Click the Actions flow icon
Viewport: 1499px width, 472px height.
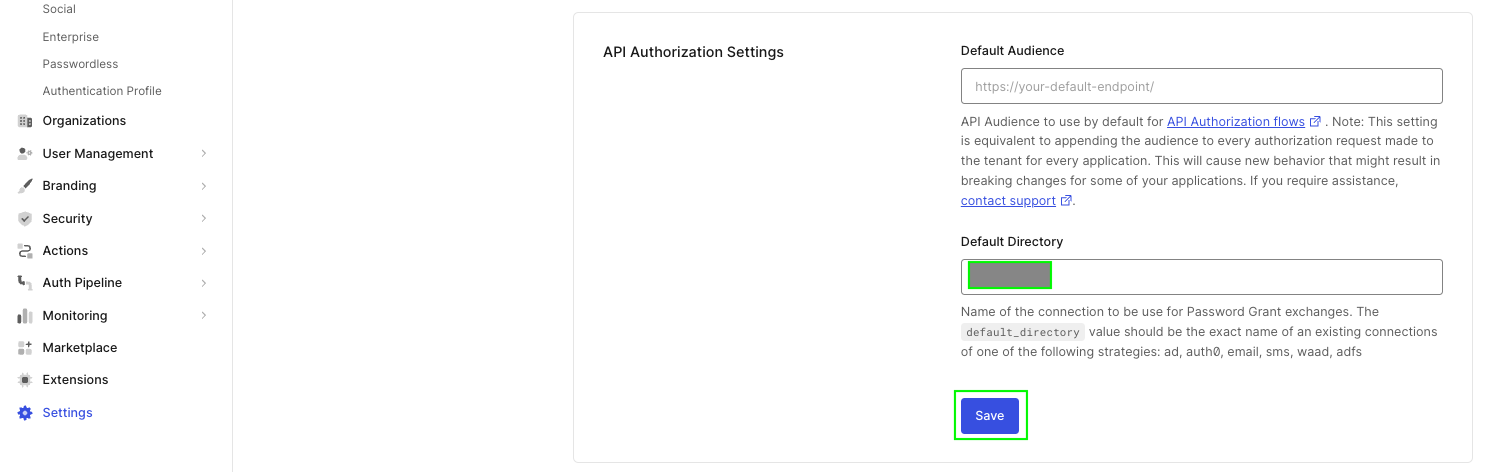pos(25,251)
